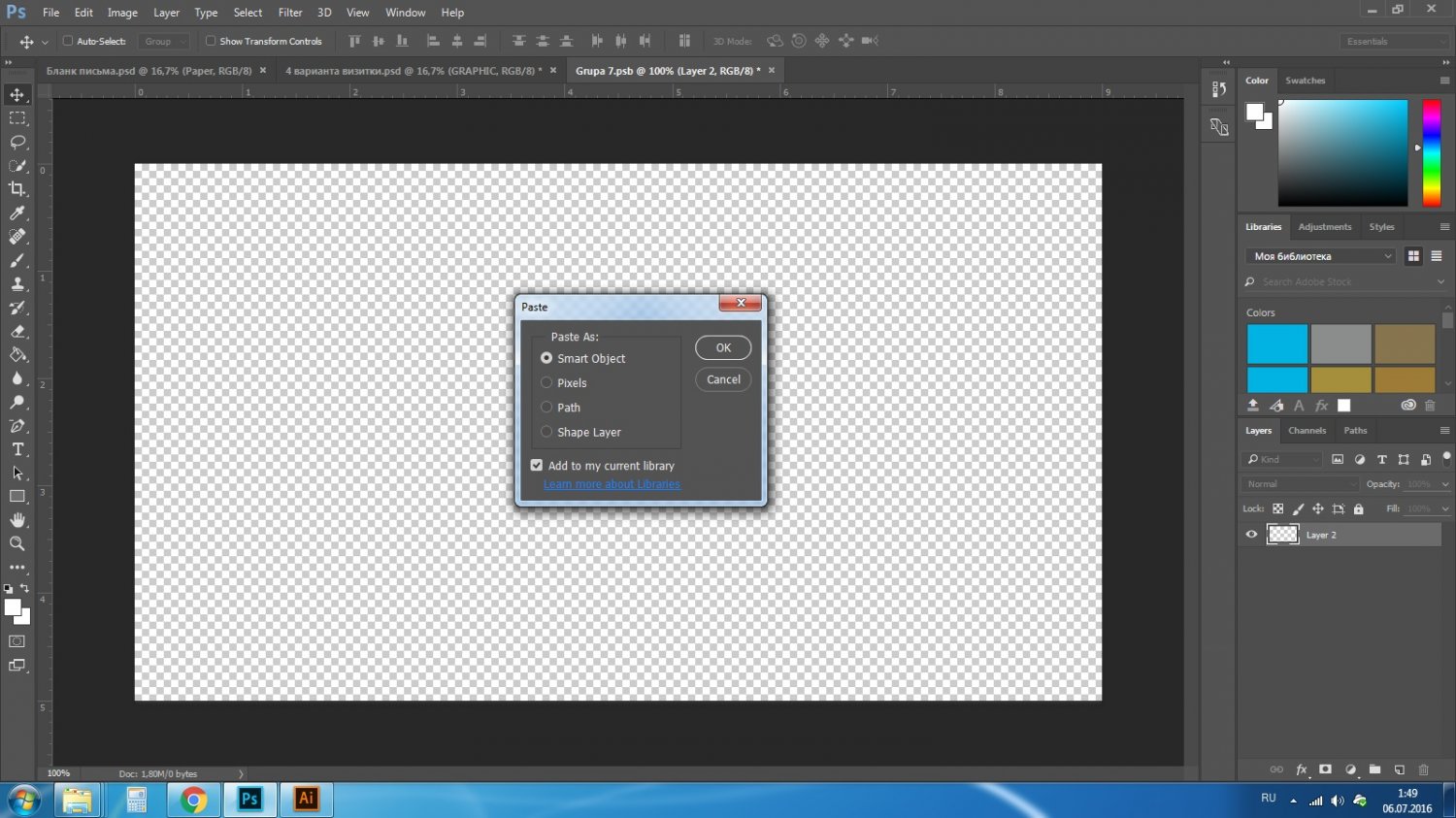Enable the Auto-Select checkbox

[68, 41]
